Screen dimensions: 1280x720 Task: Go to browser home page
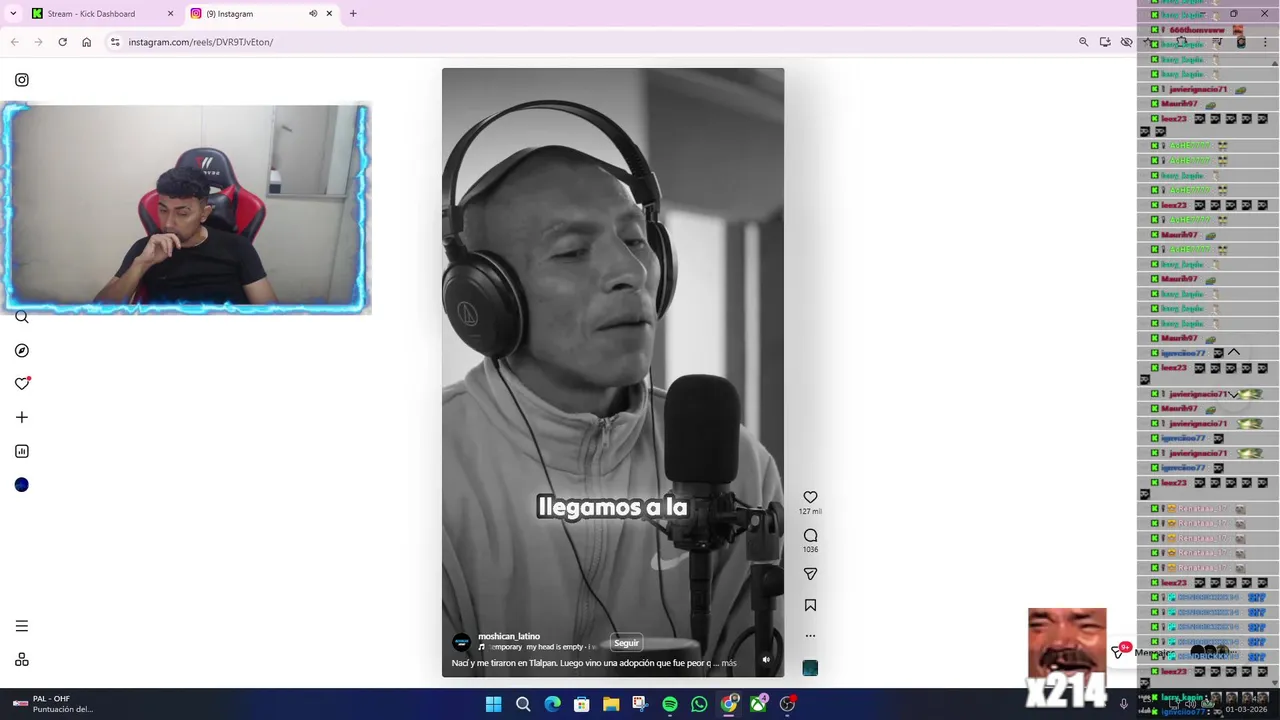(x=87, y=42)
